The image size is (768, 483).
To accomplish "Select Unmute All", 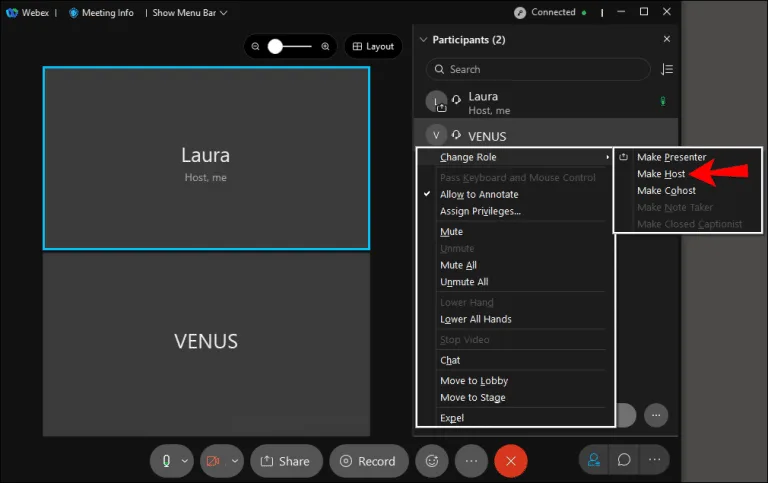I will 464,282.
